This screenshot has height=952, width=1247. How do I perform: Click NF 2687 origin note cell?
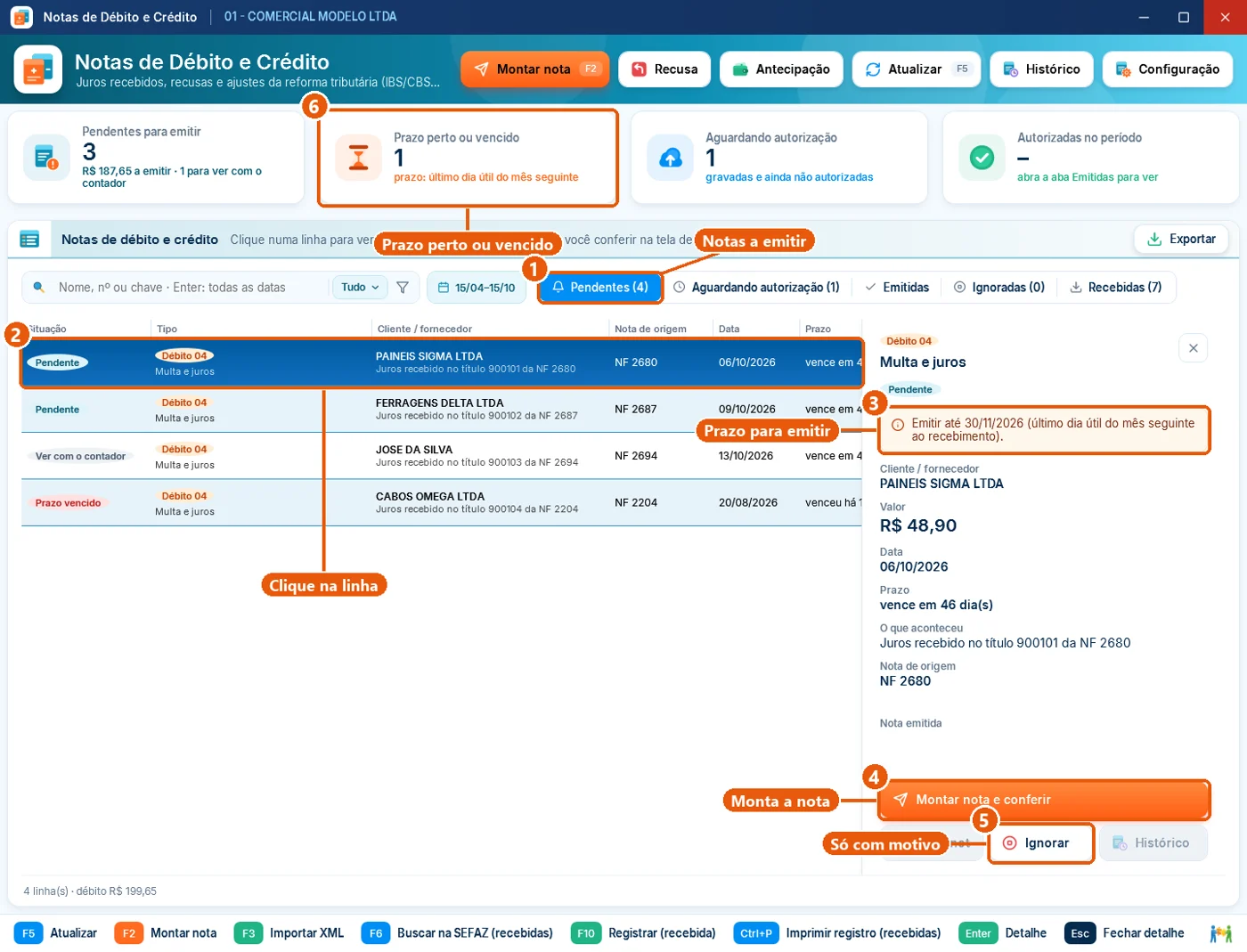click(636, 410)
